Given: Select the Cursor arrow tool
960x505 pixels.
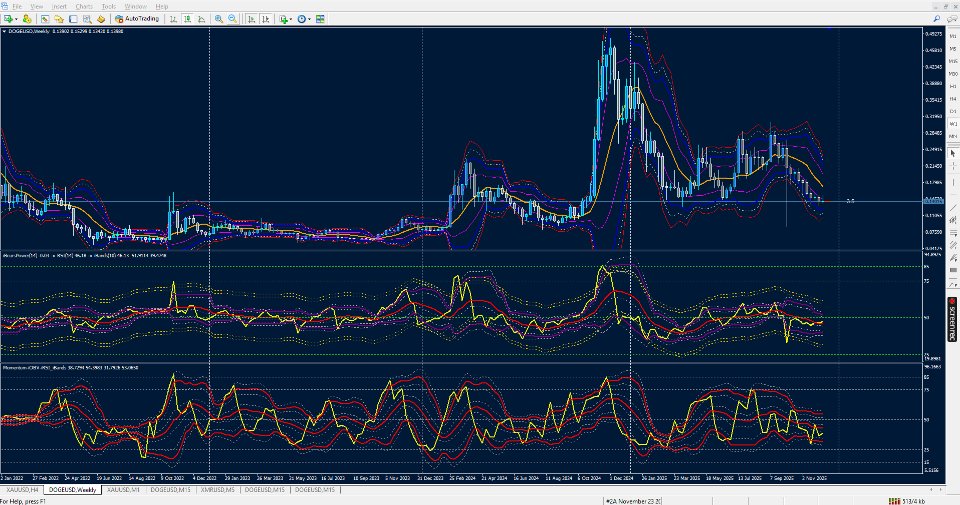Looking at the screenshot, I should [953, 154].
